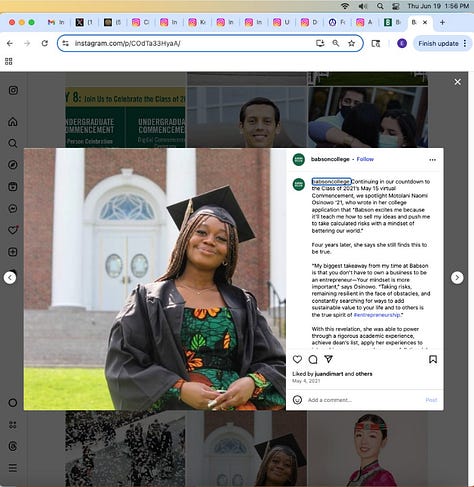
Task: Save the post with bookmark icon
Action: click(x=433, y=359)
